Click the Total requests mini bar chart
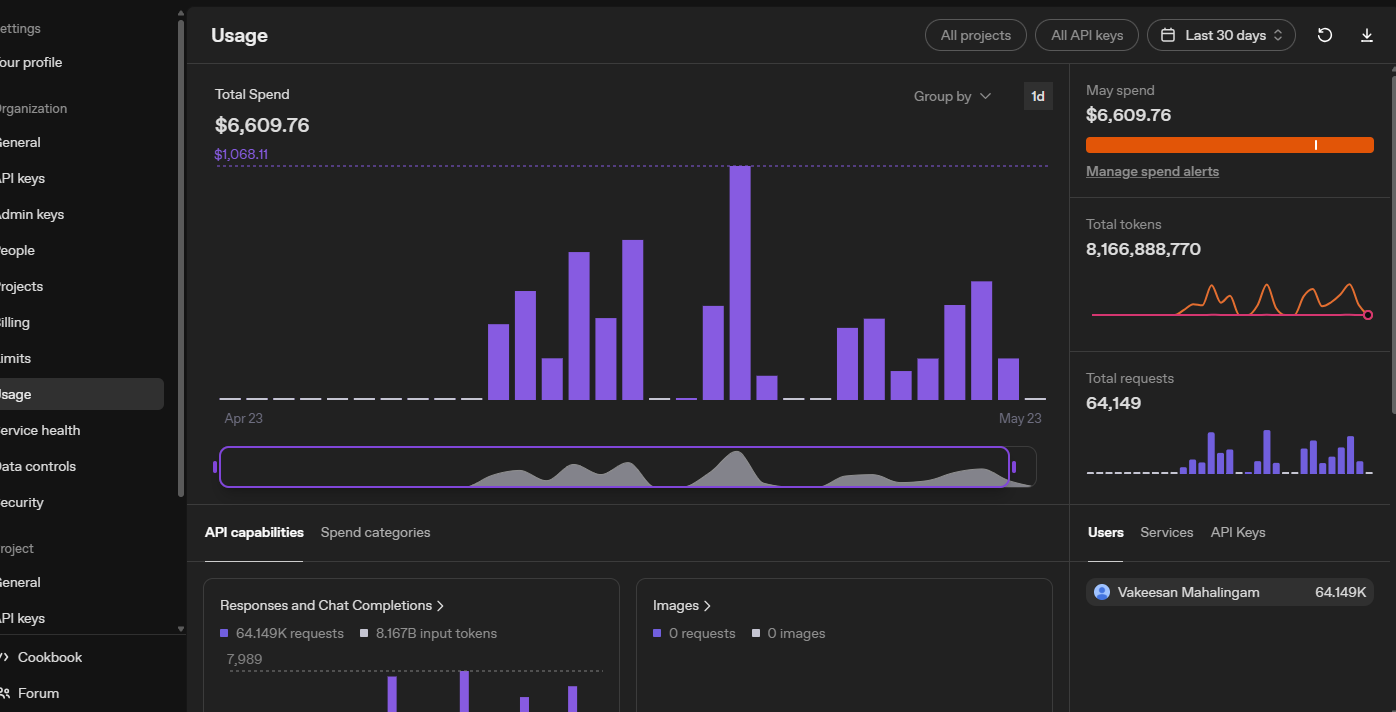 pos(1229,452)
